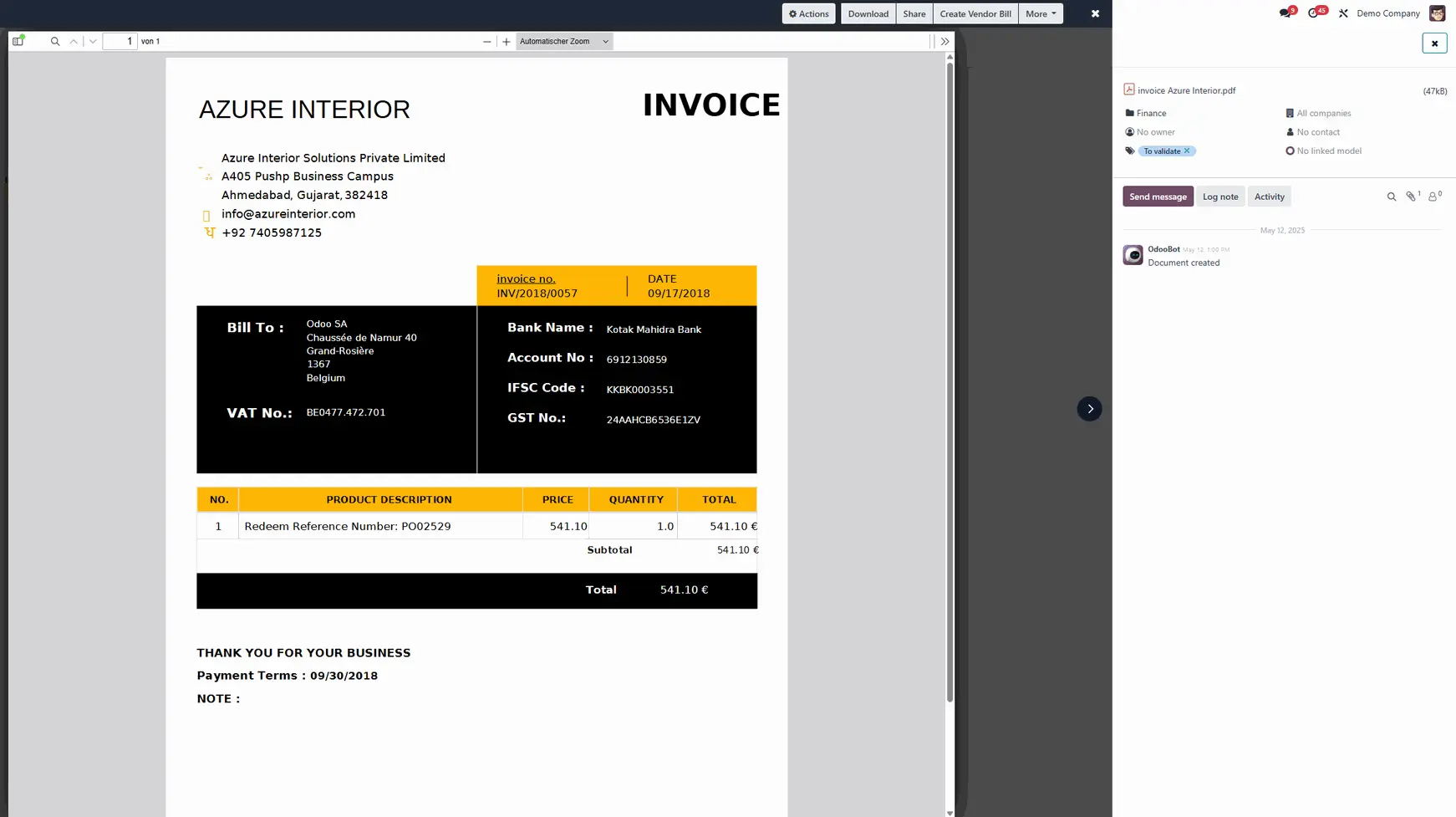Click invoice number INV/2018/0057
The height and width of the screenshot is (817, 1456).
(x=537, y=294)
